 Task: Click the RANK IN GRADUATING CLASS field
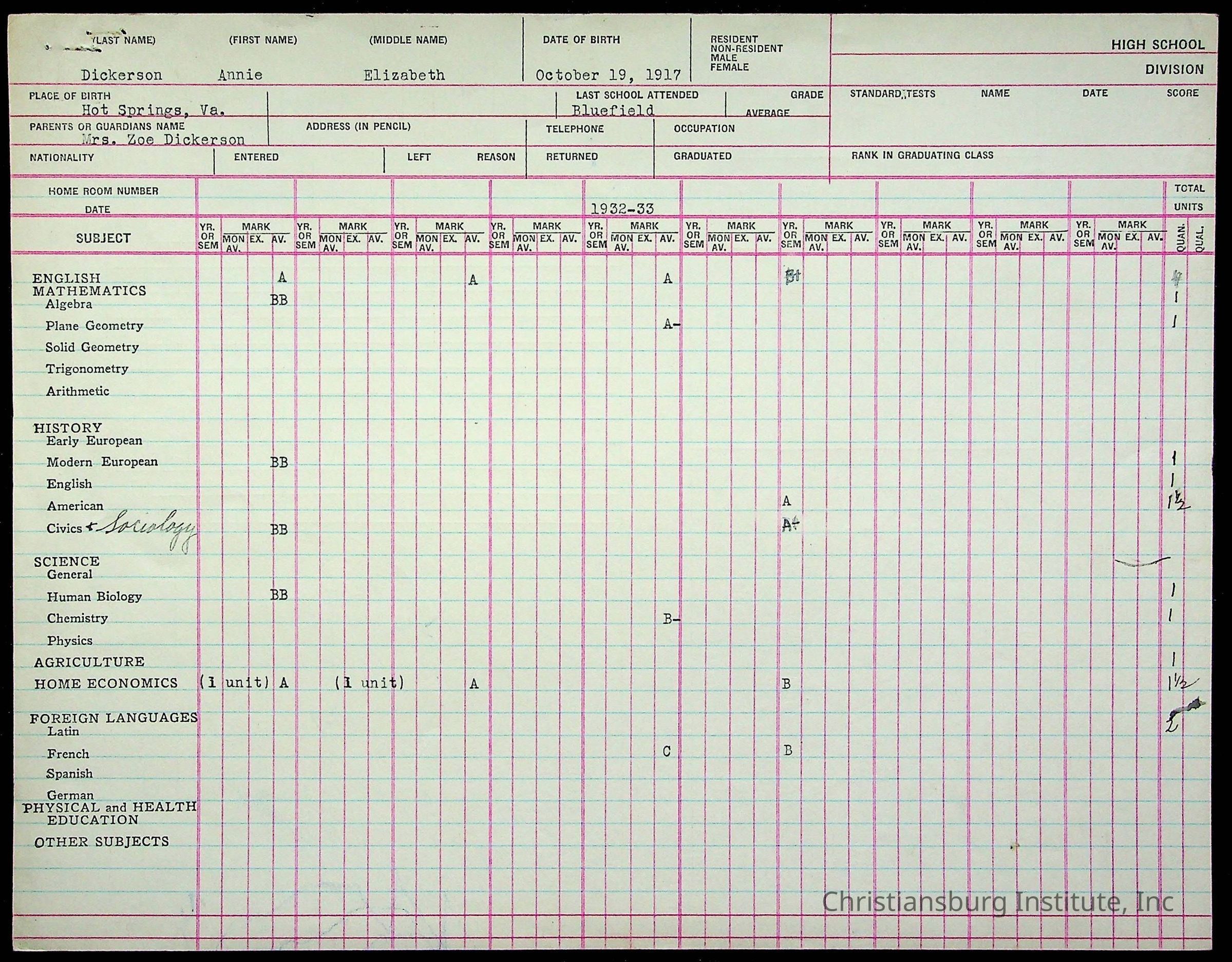922,155
